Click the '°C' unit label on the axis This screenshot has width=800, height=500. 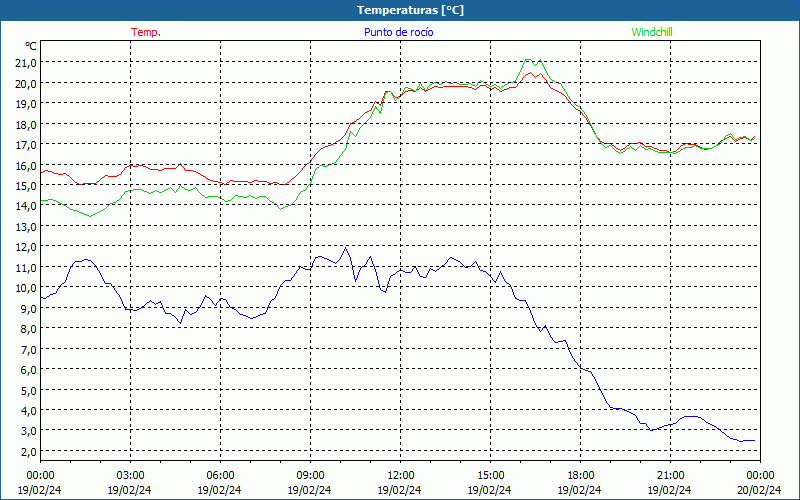[31, 46]
